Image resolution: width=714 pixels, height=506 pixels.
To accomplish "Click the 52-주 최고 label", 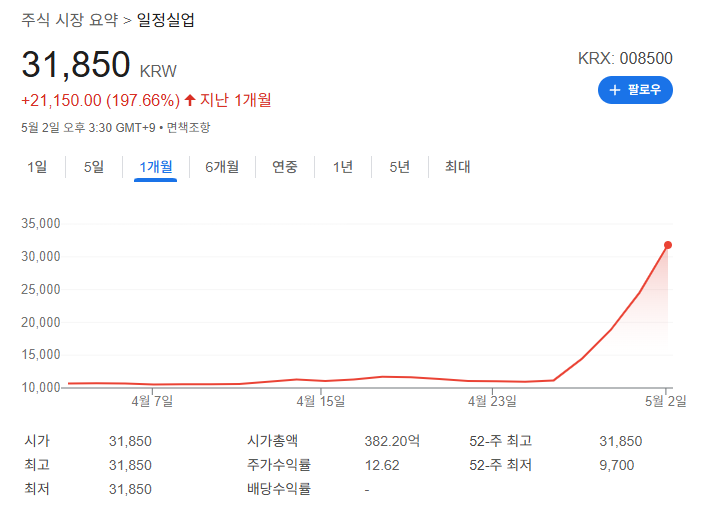I will (x=500, y=441).
